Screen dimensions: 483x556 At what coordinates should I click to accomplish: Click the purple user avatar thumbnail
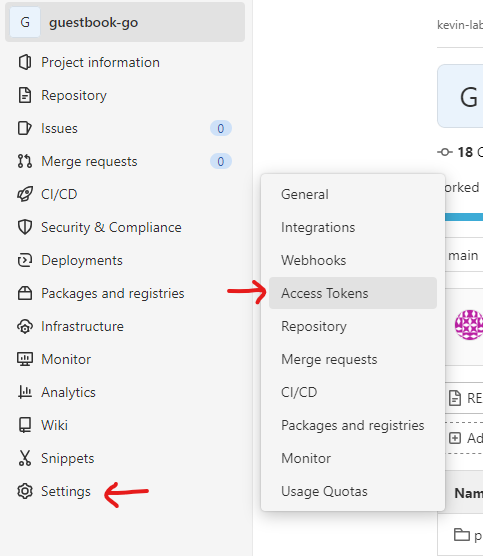click(470, 325)
